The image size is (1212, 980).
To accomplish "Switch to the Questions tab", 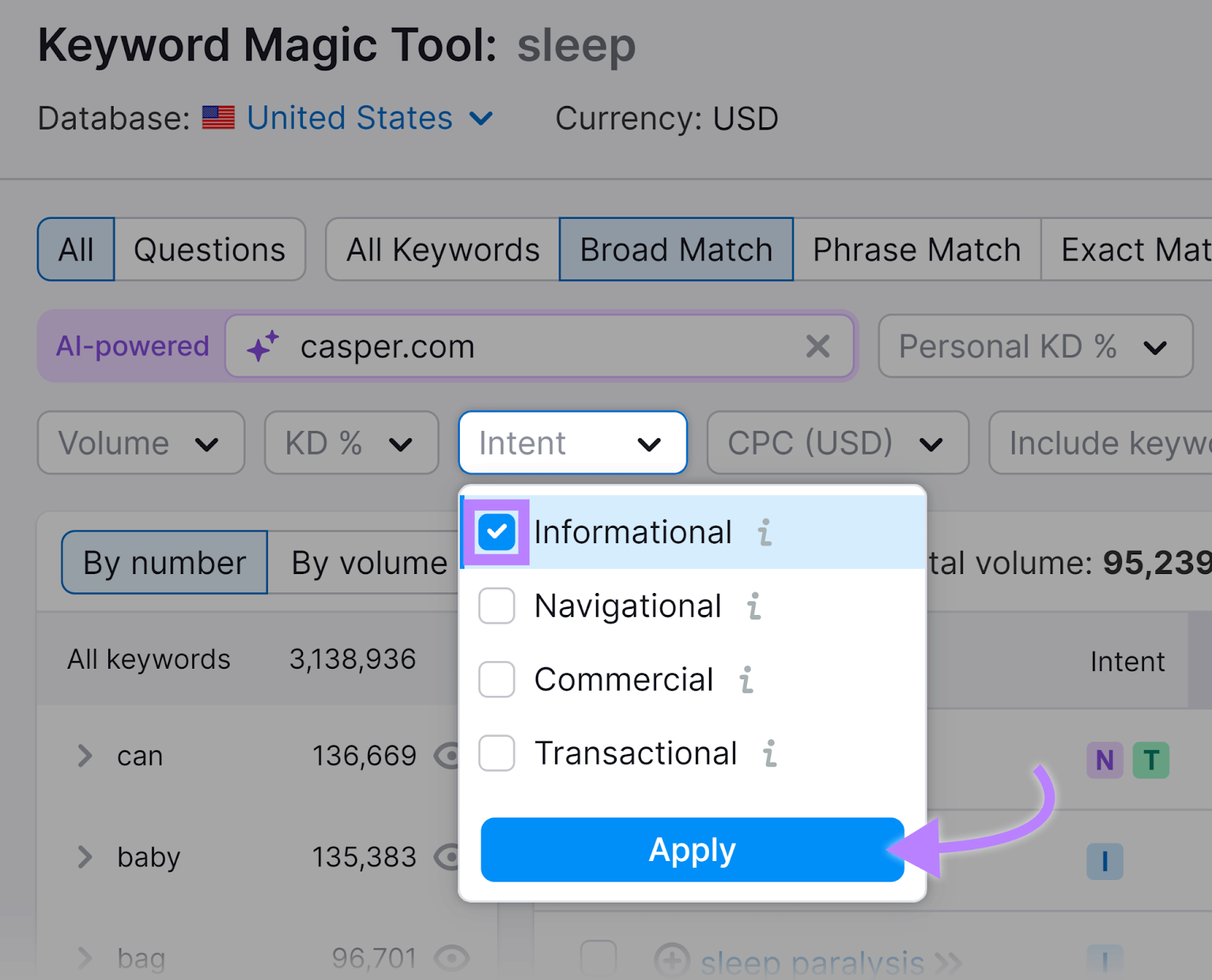I will 209,249.
